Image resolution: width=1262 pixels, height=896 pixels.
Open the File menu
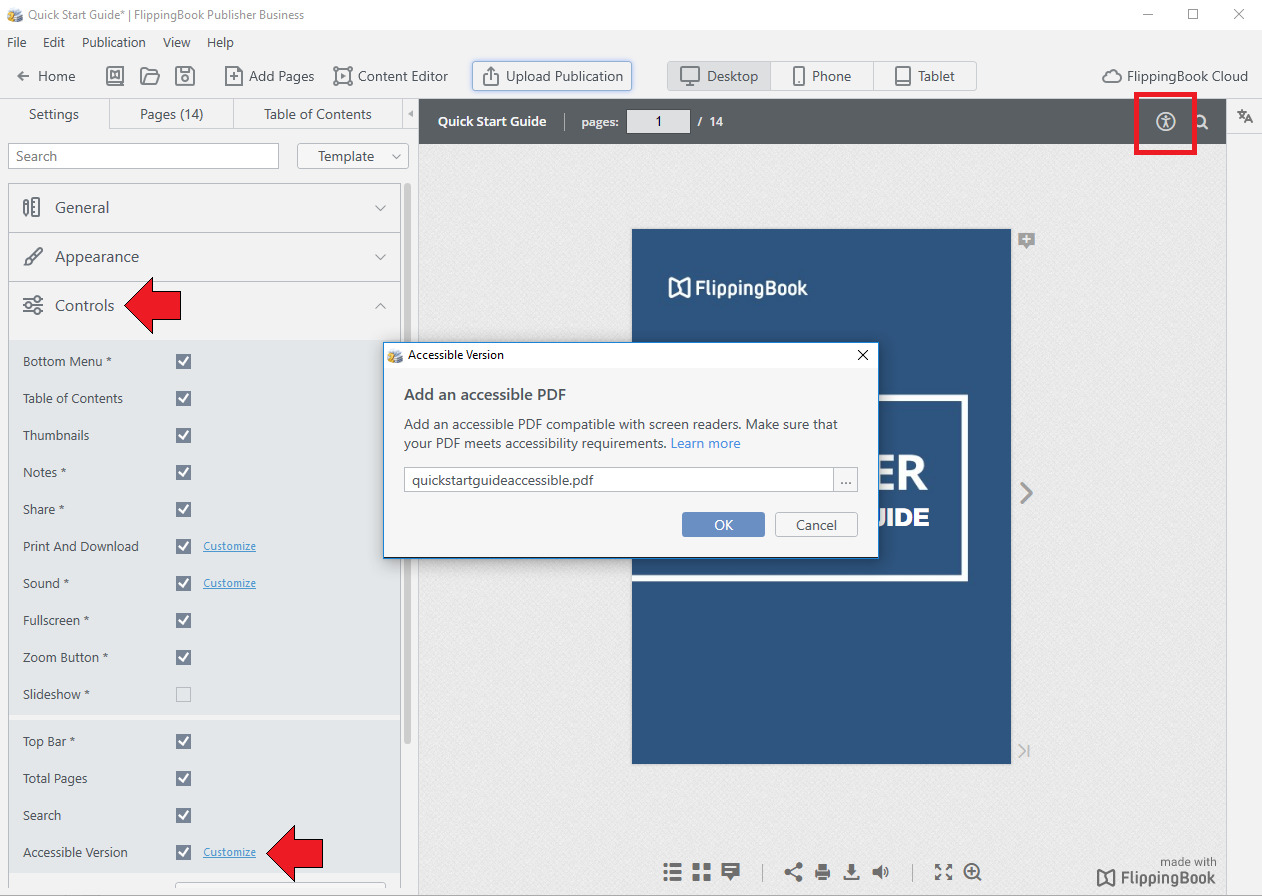(16, 42)
